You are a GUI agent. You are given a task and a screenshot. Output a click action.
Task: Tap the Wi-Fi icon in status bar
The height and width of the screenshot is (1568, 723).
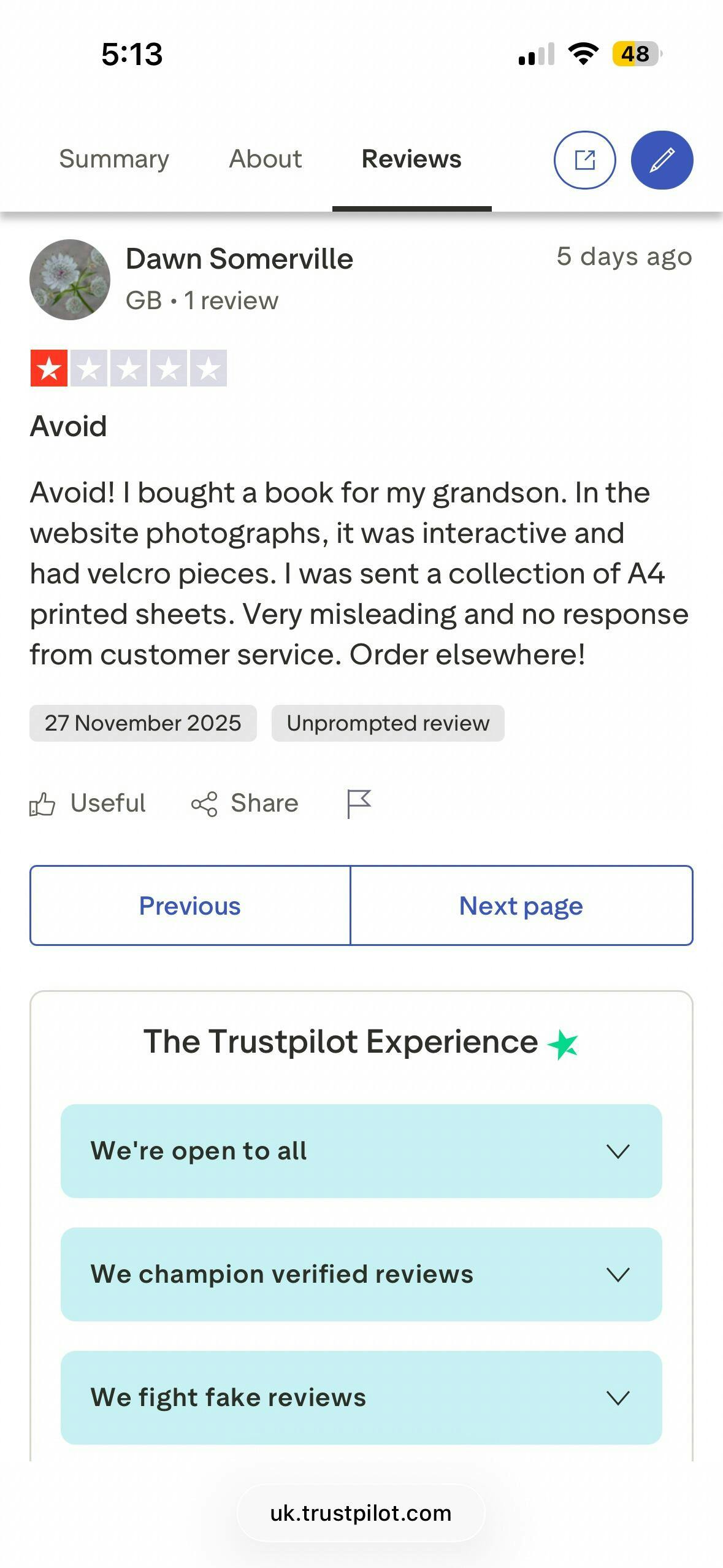tap(583, 54)
